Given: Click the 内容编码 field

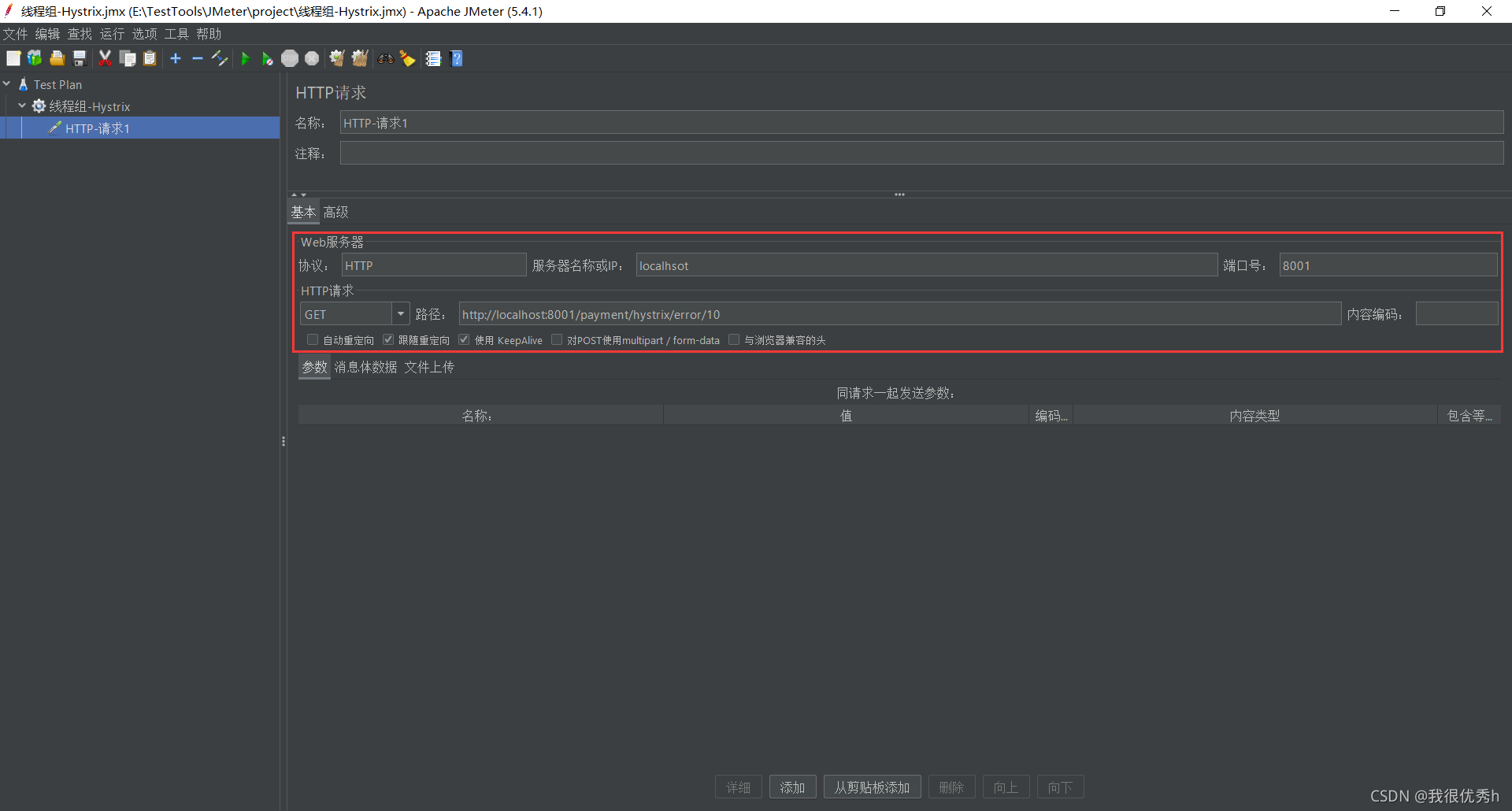Looking at the screenshot, I should 1456,314.
